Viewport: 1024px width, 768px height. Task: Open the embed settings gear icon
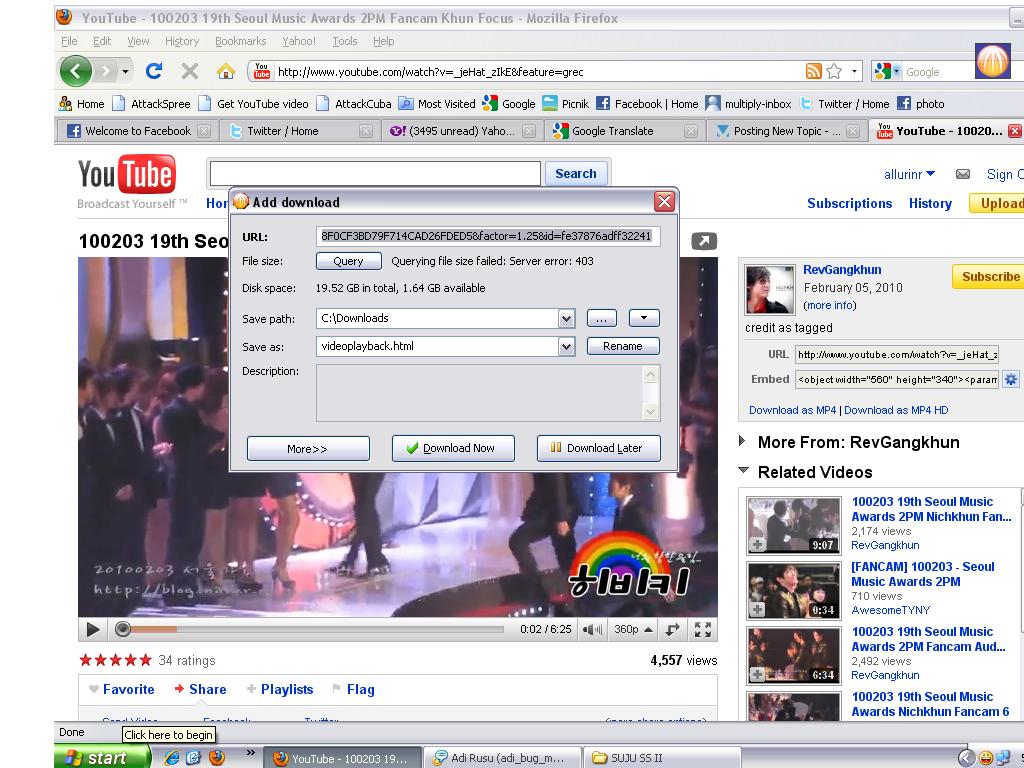click(1011, 379)
